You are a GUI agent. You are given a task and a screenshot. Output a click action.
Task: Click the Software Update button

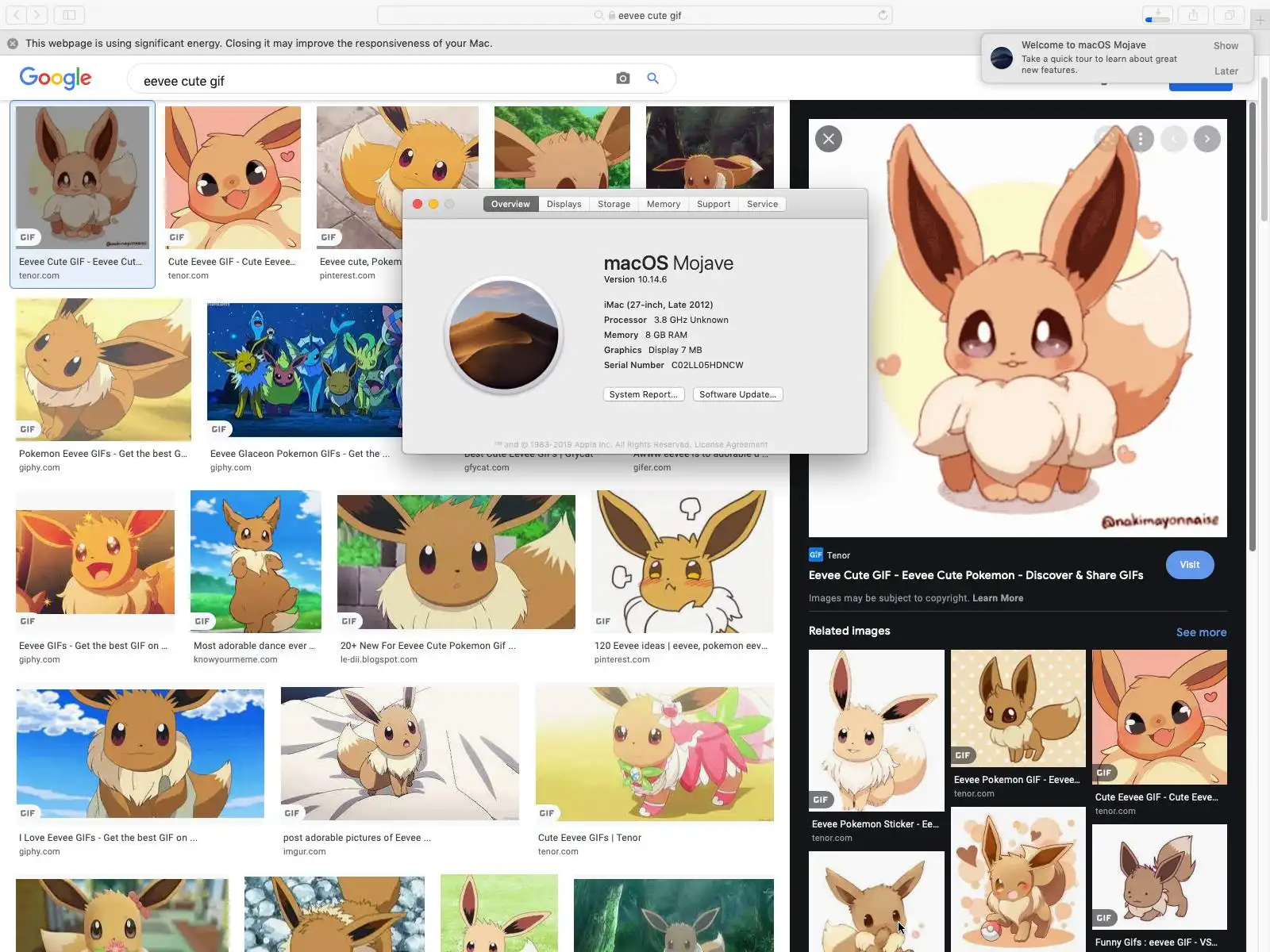pos(738,394)
